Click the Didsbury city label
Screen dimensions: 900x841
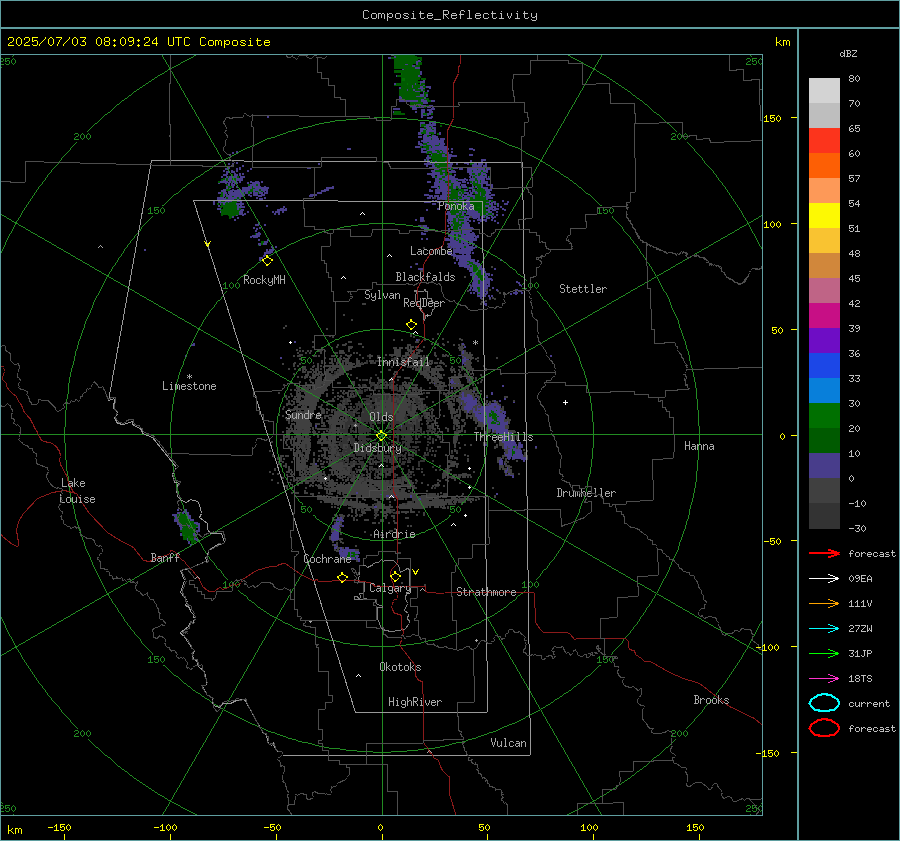pyautogui.click(x=377, y=448)
